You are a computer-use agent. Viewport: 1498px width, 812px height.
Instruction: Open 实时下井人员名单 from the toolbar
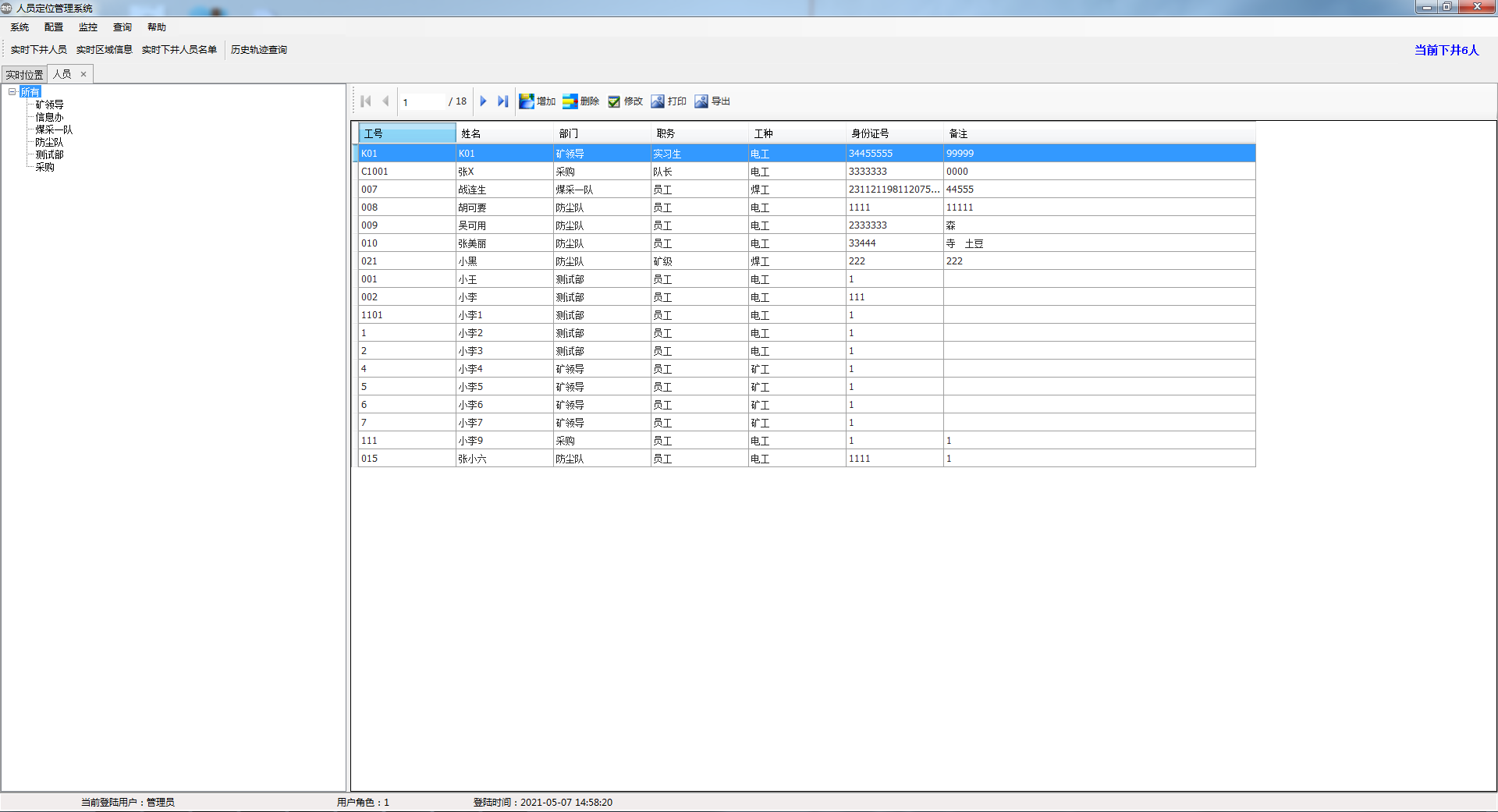179,50
